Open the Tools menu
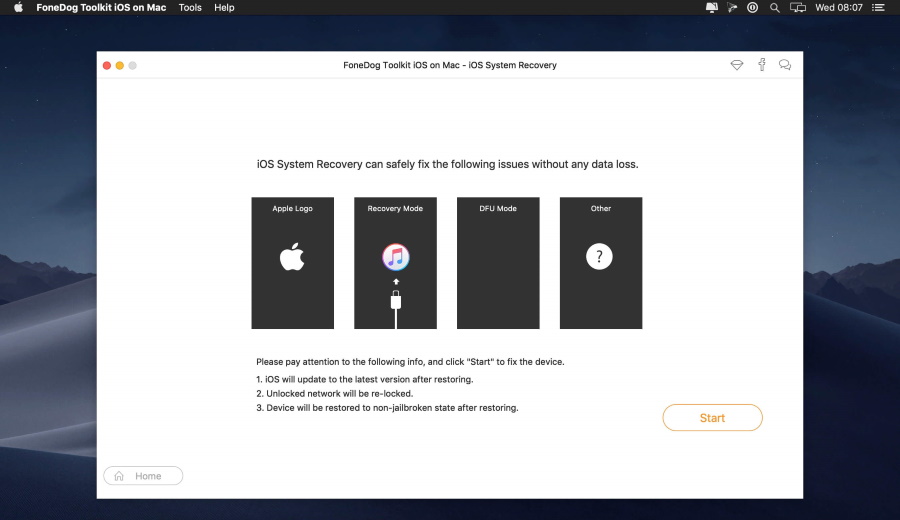This screenshot has width=900, height=520. [190, 7]
